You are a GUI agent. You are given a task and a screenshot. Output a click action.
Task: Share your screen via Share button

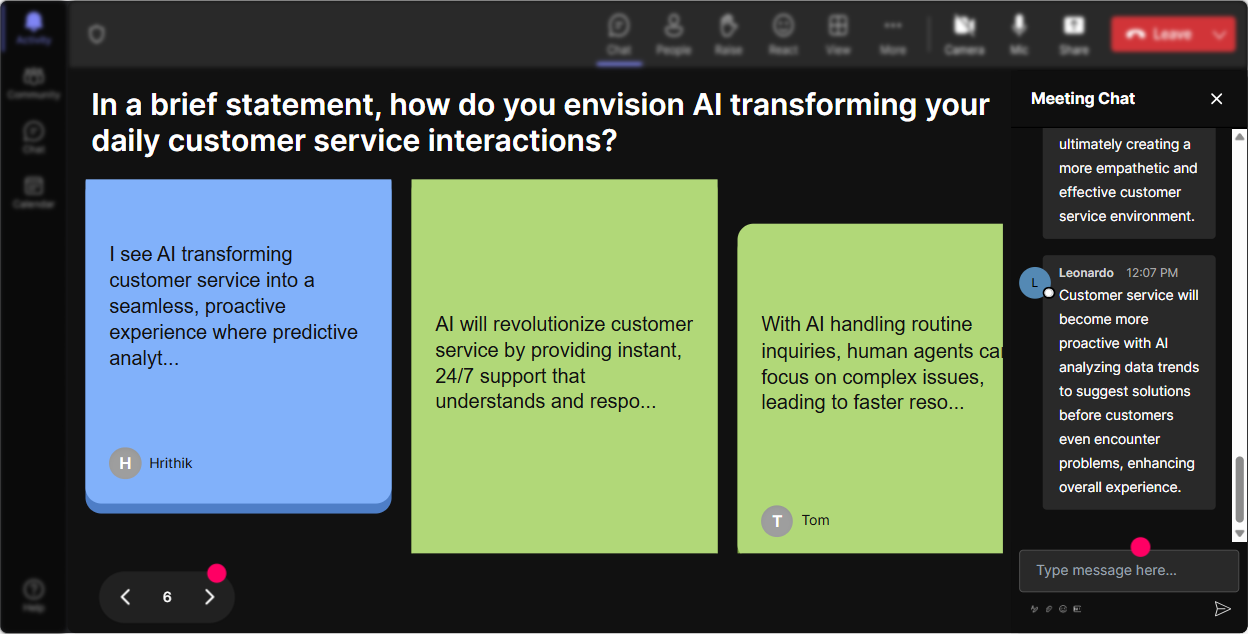(x=1074, y=33)
